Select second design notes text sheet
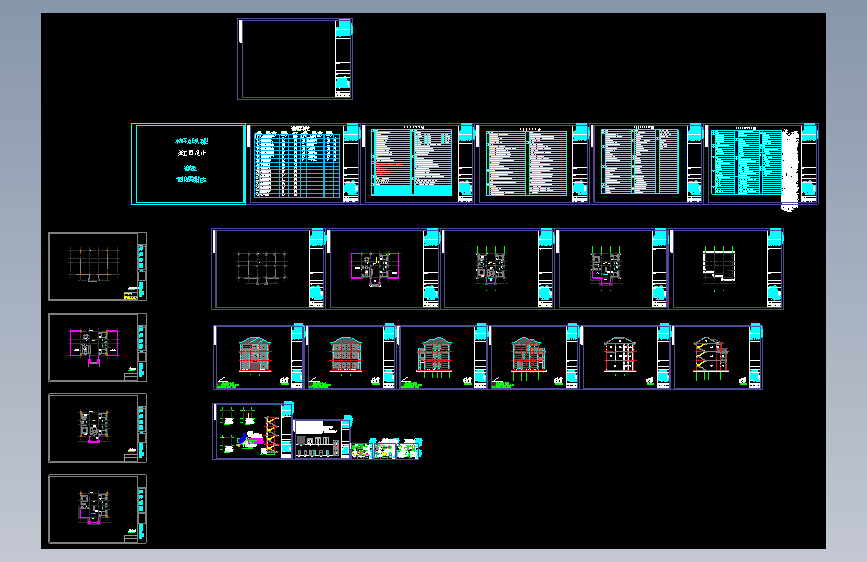 (x=532, y=164)
